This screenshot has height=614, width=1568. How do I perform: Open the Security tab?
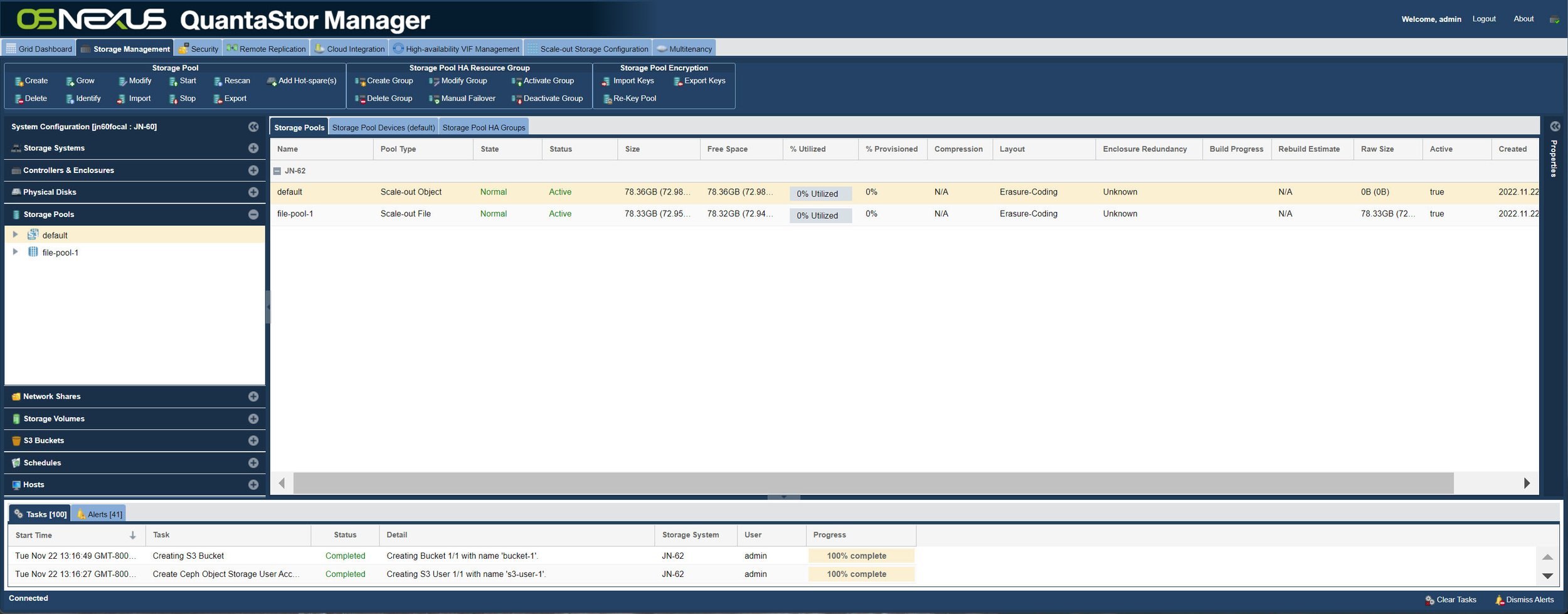click(198, 49)
